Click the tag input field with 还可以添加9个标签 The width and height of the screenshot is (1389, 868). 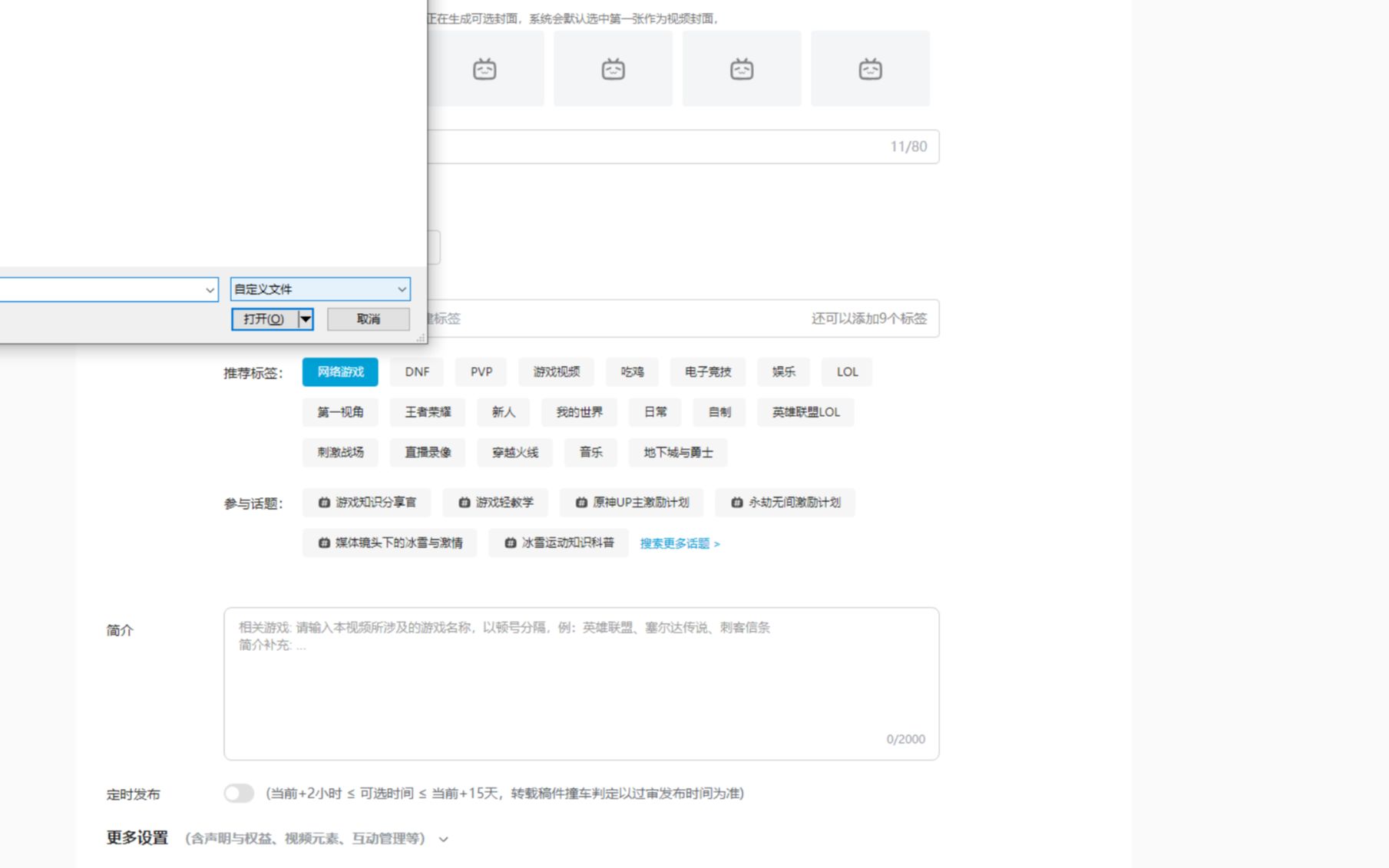pos(683,318)
